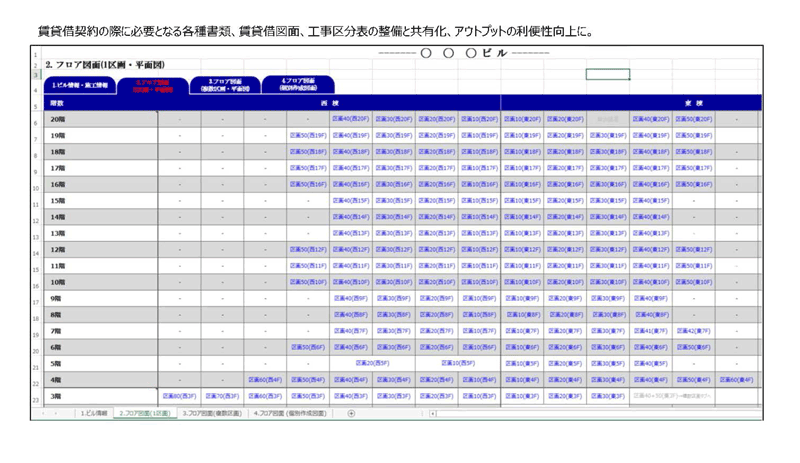800x463 pixels.
Task: Click the ○○○ビル building name heading
Action: pos(463,53)
